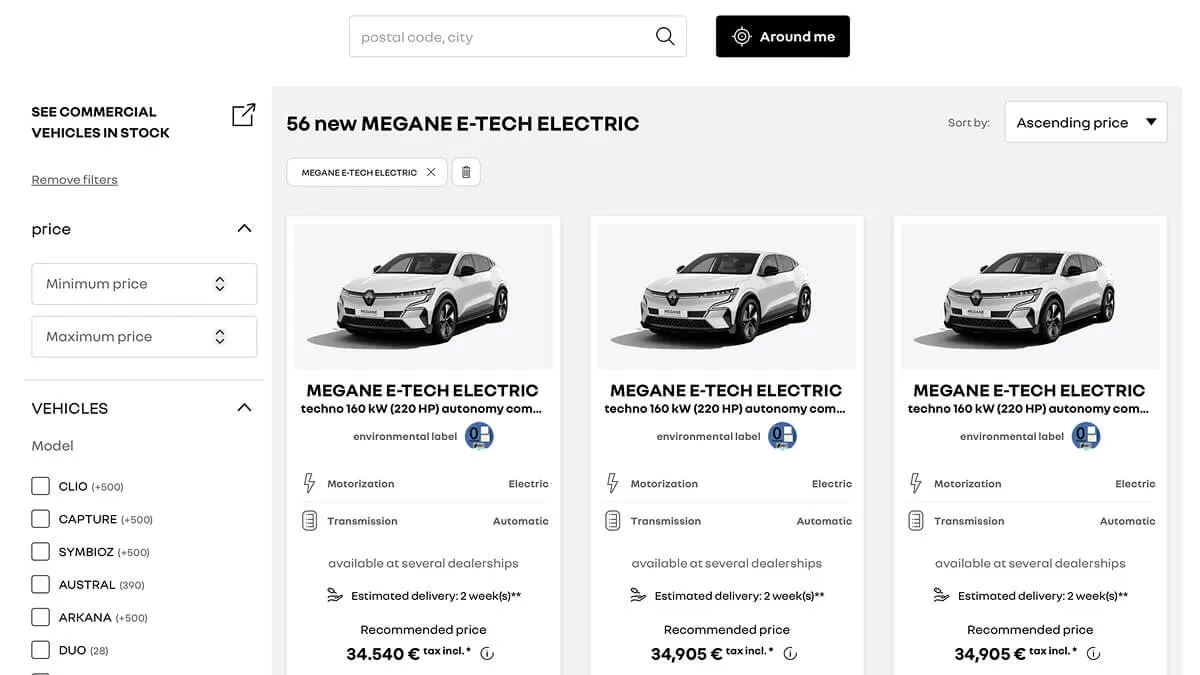Open commercial vehicles via external link icon
This screenshot has height=675, width=1200.
[243, 115]
